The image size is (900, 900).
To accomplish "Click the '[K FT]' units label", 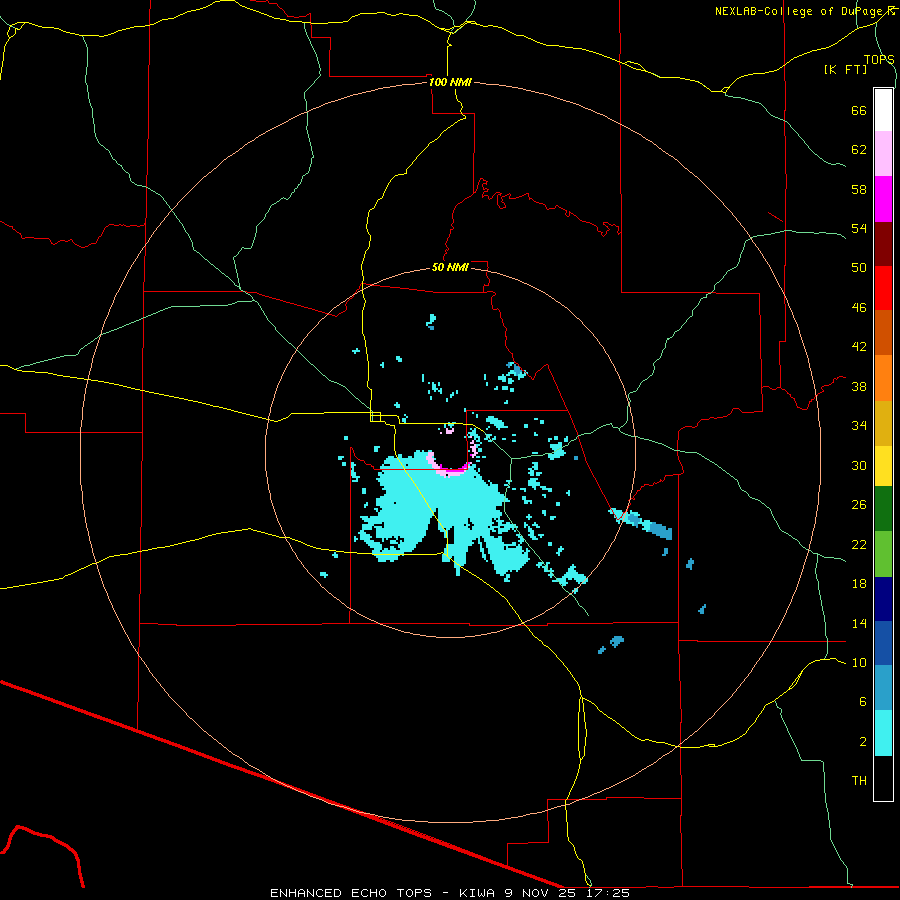I will click(x=845, y=69).
